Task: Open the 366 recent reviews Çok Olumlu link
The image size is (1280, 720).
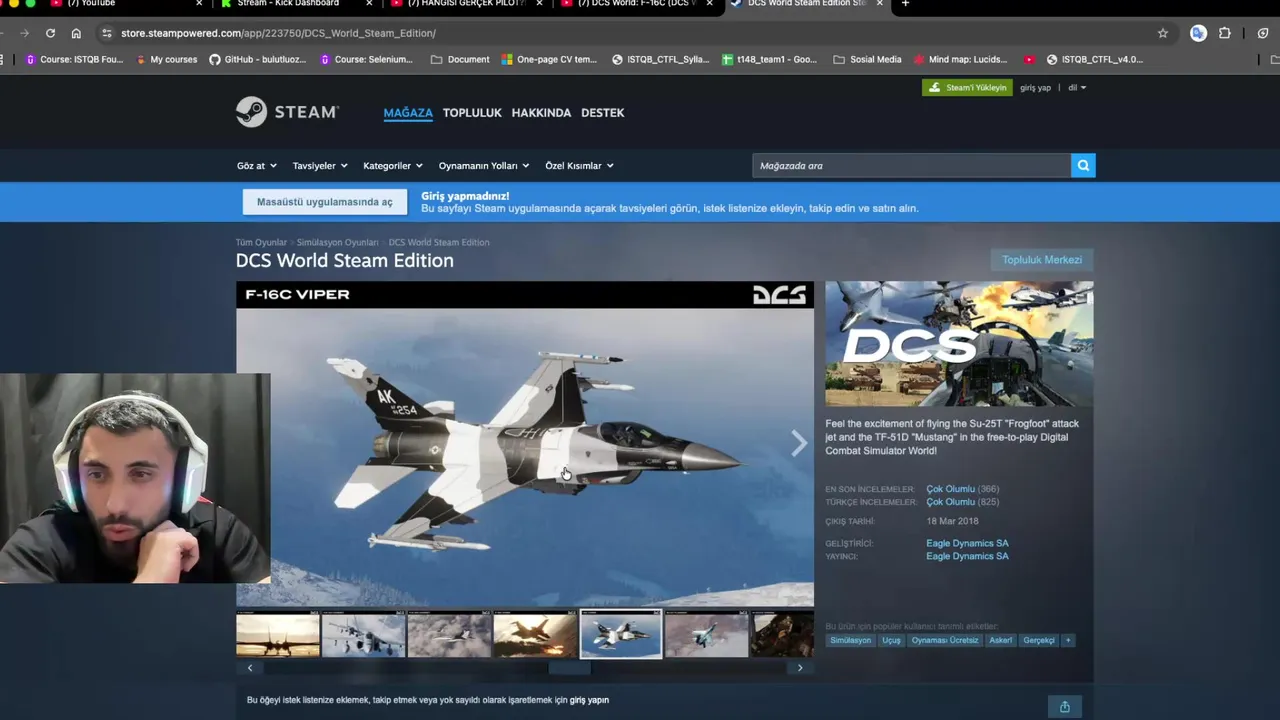Action: pyautogui.click(x=950, y=489)
